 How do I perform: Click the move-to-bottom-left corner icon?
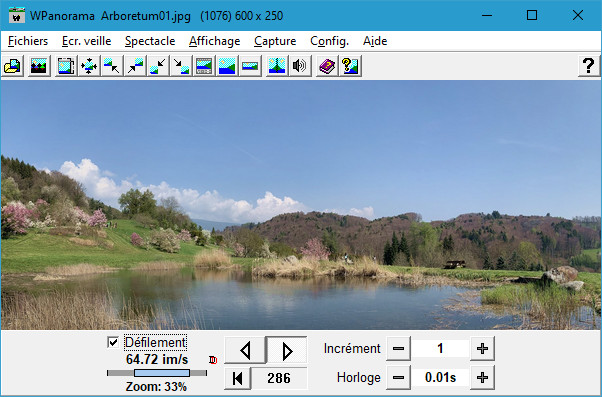[158, 66]
